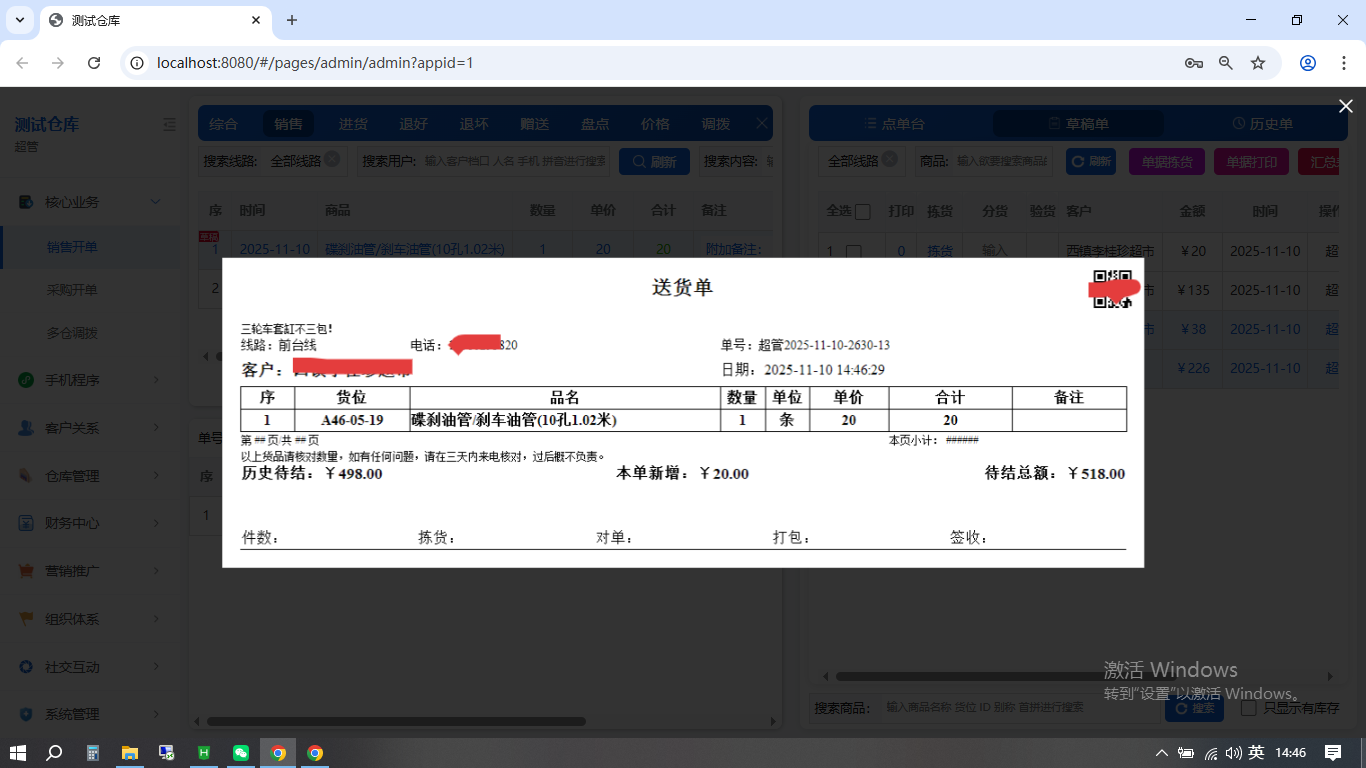1366x768 pixels.
Task: Close the delivery note preview overlay
Action: [x=1345, y=106]
